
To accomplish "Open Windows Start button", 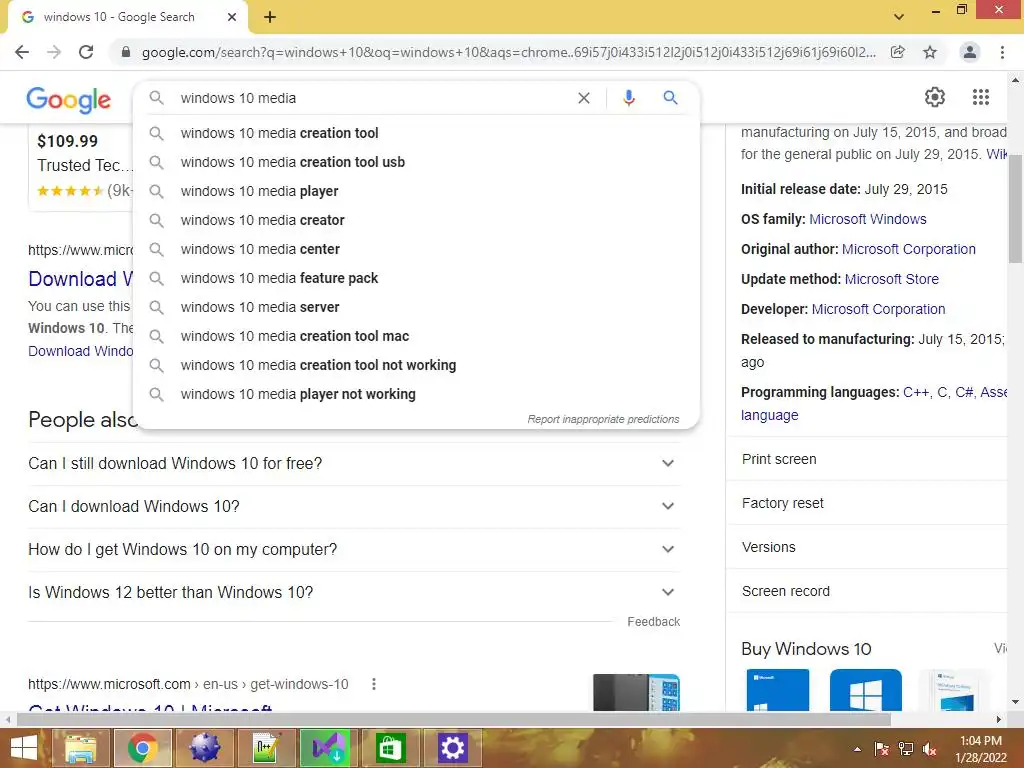I will pyautogui.click(x=24, y=748).
